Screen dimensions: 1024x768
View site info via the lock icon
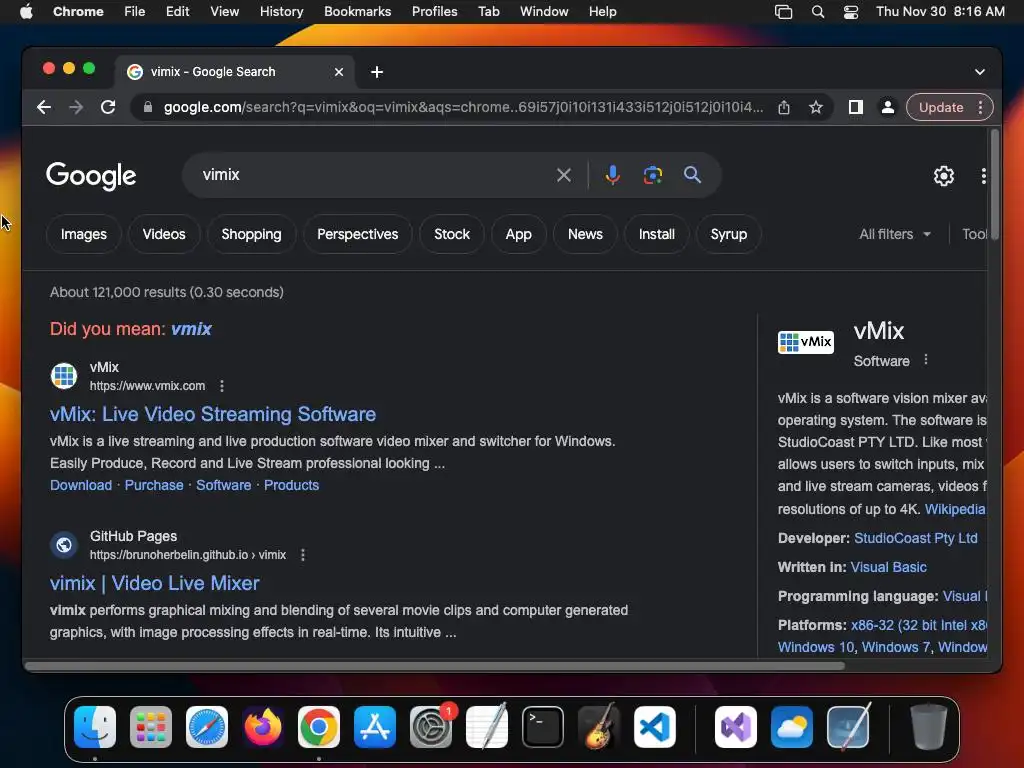pos(148,107)
